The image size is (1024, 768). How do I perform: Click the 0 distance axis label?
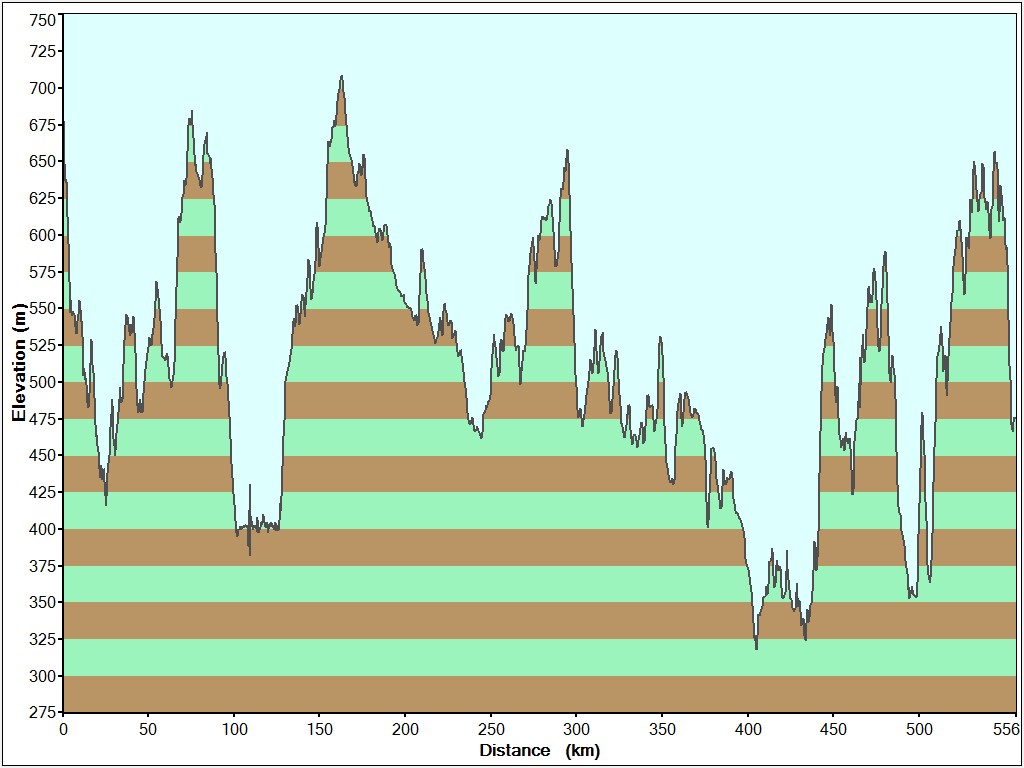point(63,729)
